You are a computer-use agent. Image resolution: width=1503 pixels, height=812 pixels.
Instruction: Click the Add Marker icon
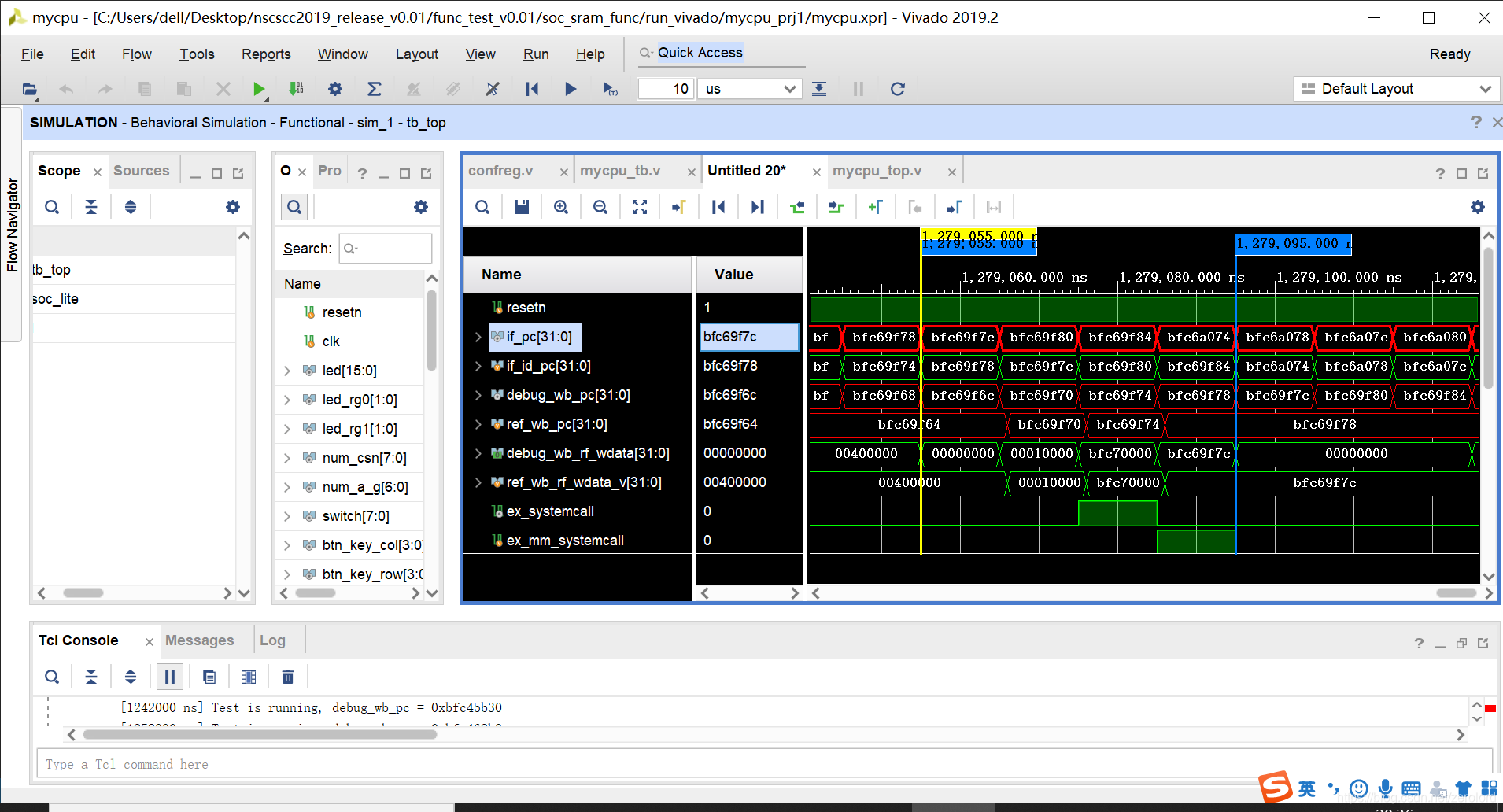pyautogui.click(x=875, y=207)
